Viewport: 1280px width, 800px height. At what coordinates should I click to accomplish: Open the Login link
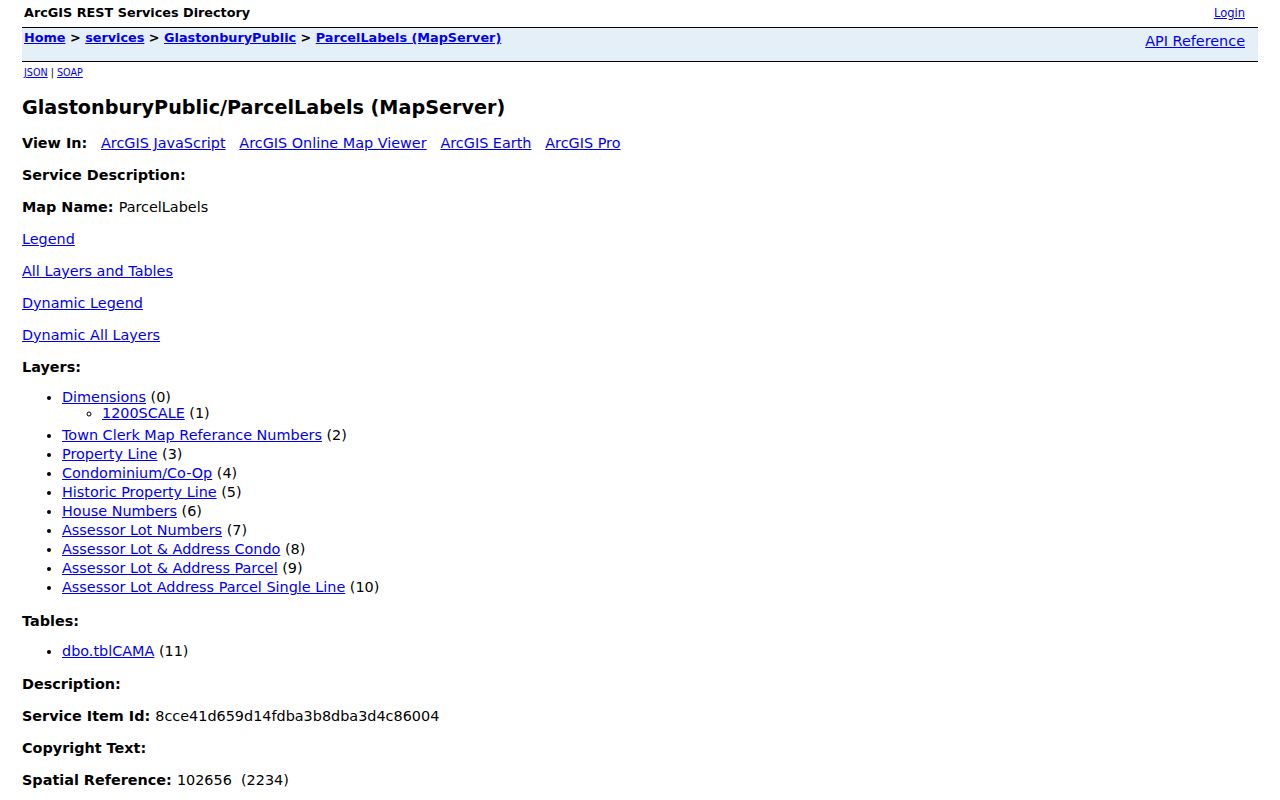click(1229, 13)
